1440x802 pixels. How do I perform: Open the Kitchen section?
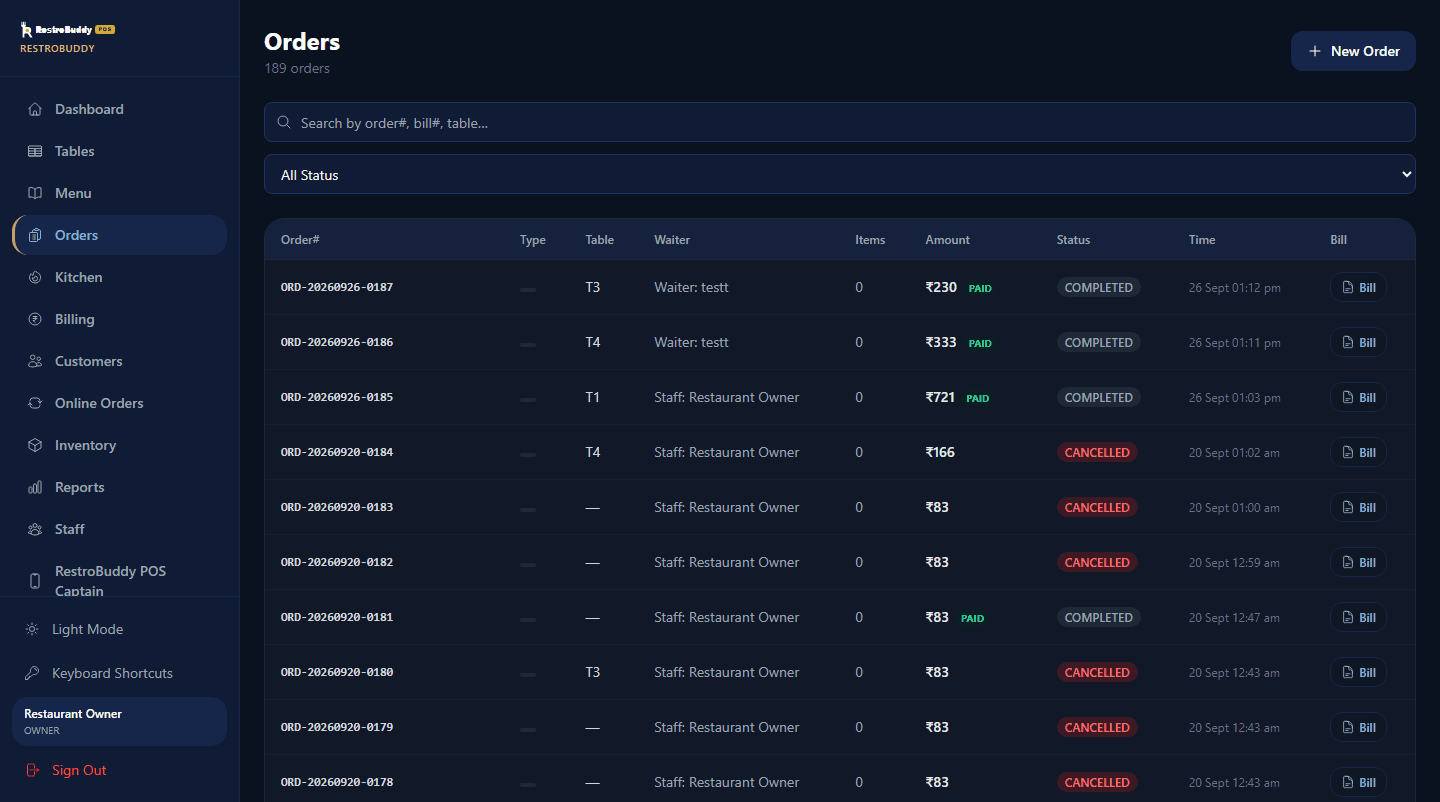tap(119, 277)
